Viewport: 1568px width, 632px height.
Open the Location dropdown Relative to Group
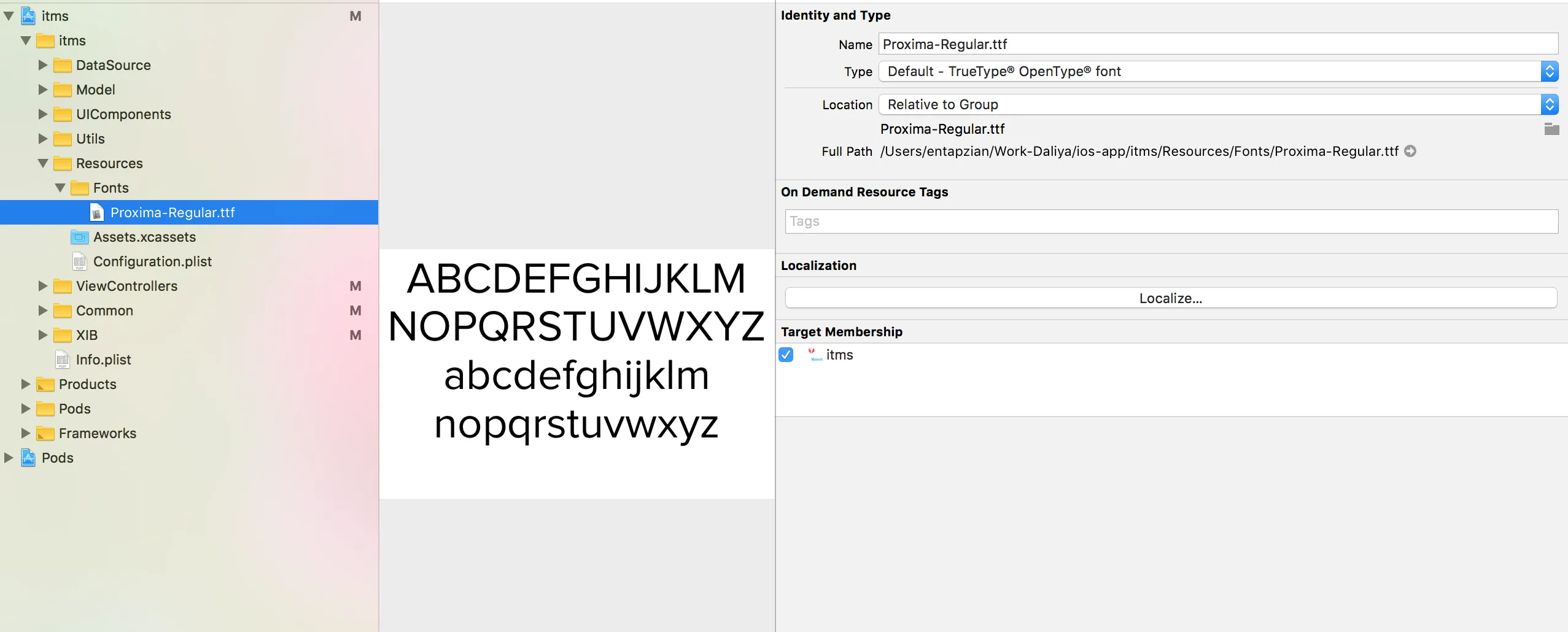[1219, 104]
